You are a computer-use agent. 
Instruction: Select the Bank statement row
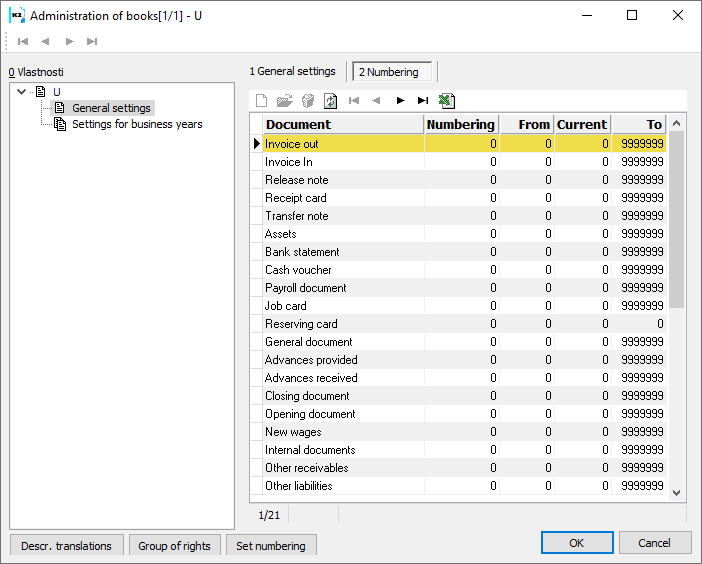[302, 252]
